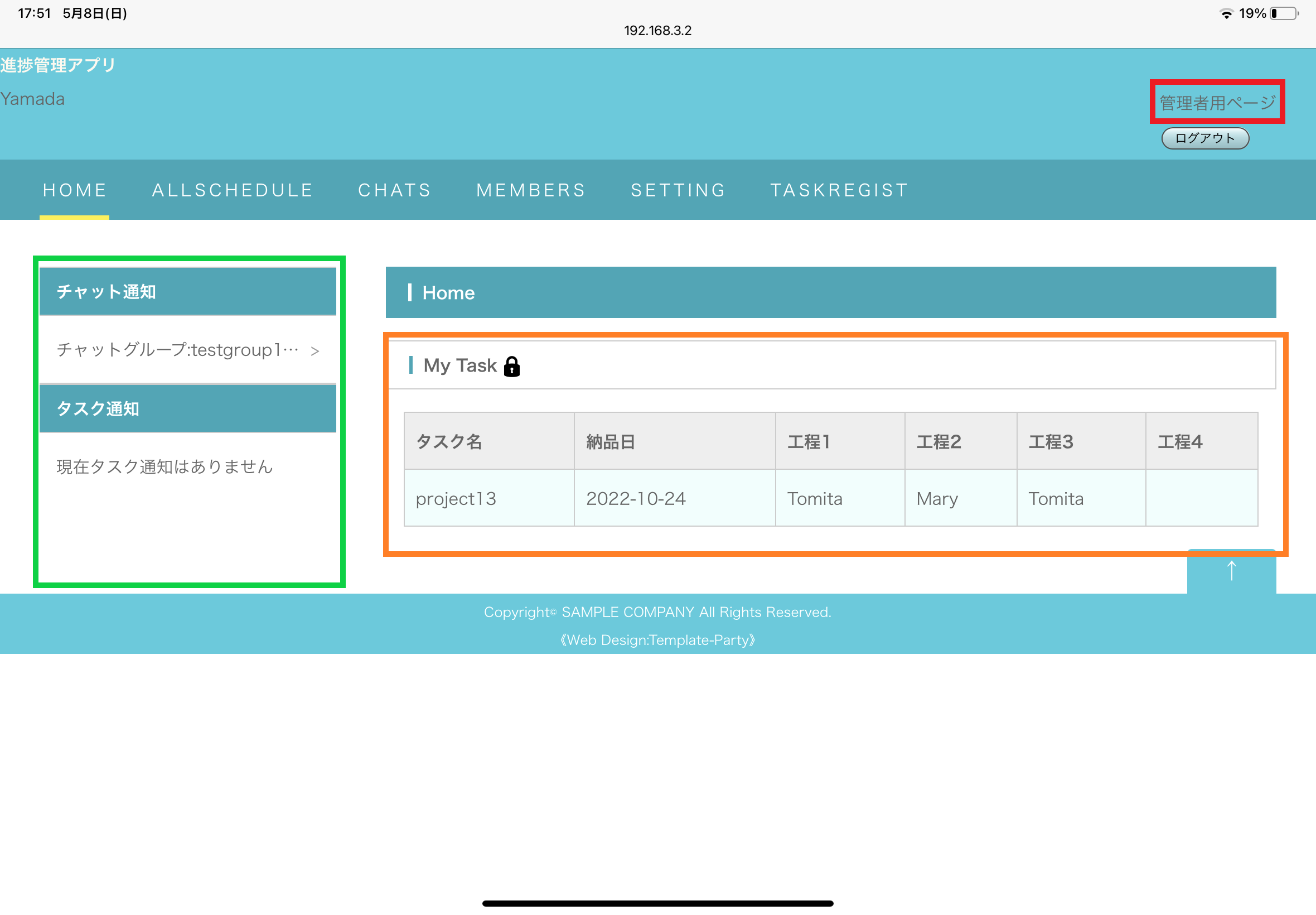Go to the ALLSCHEDULE tab

(233, 190)
